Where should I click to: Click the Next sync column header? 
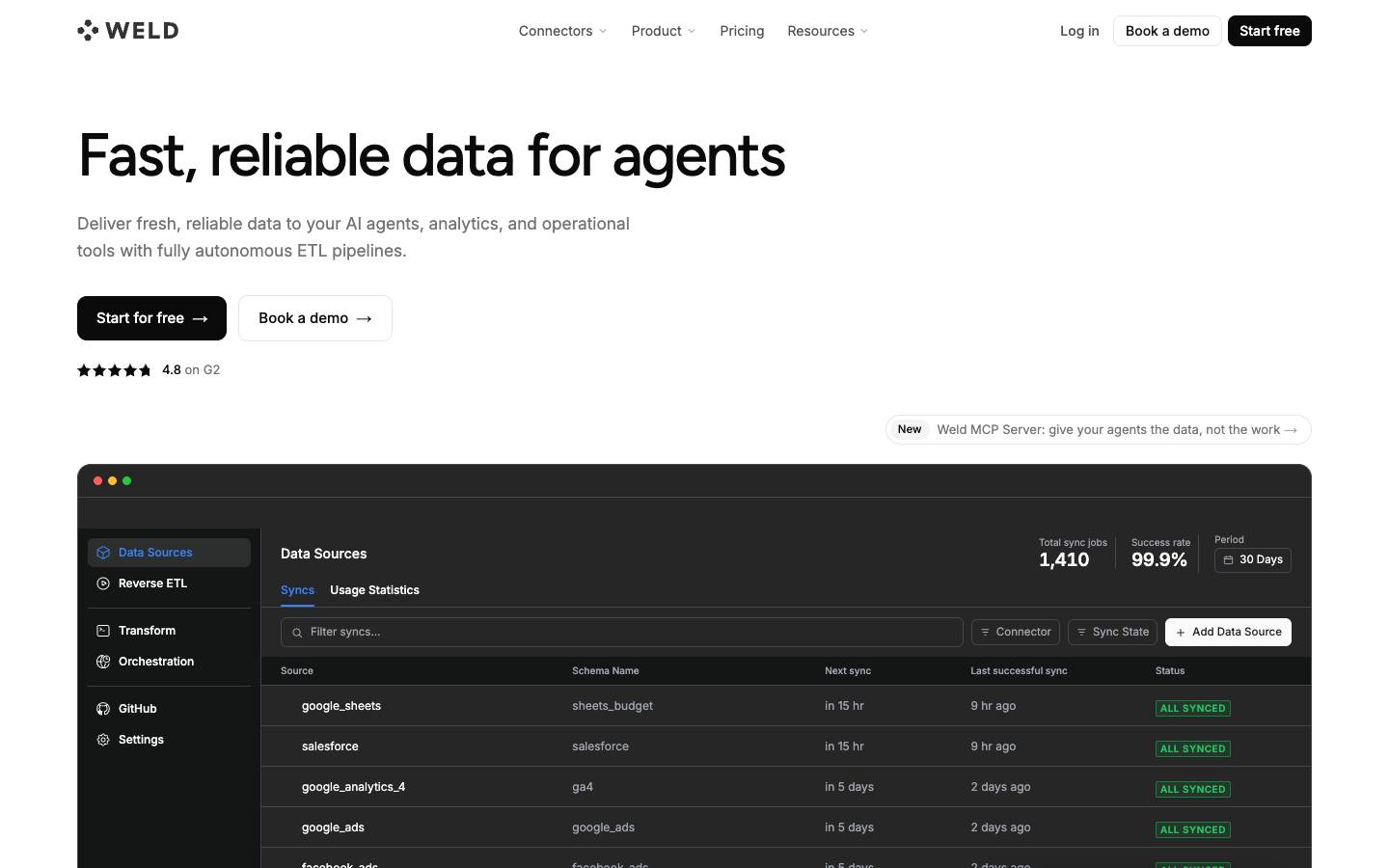click(x=848, y=670)
